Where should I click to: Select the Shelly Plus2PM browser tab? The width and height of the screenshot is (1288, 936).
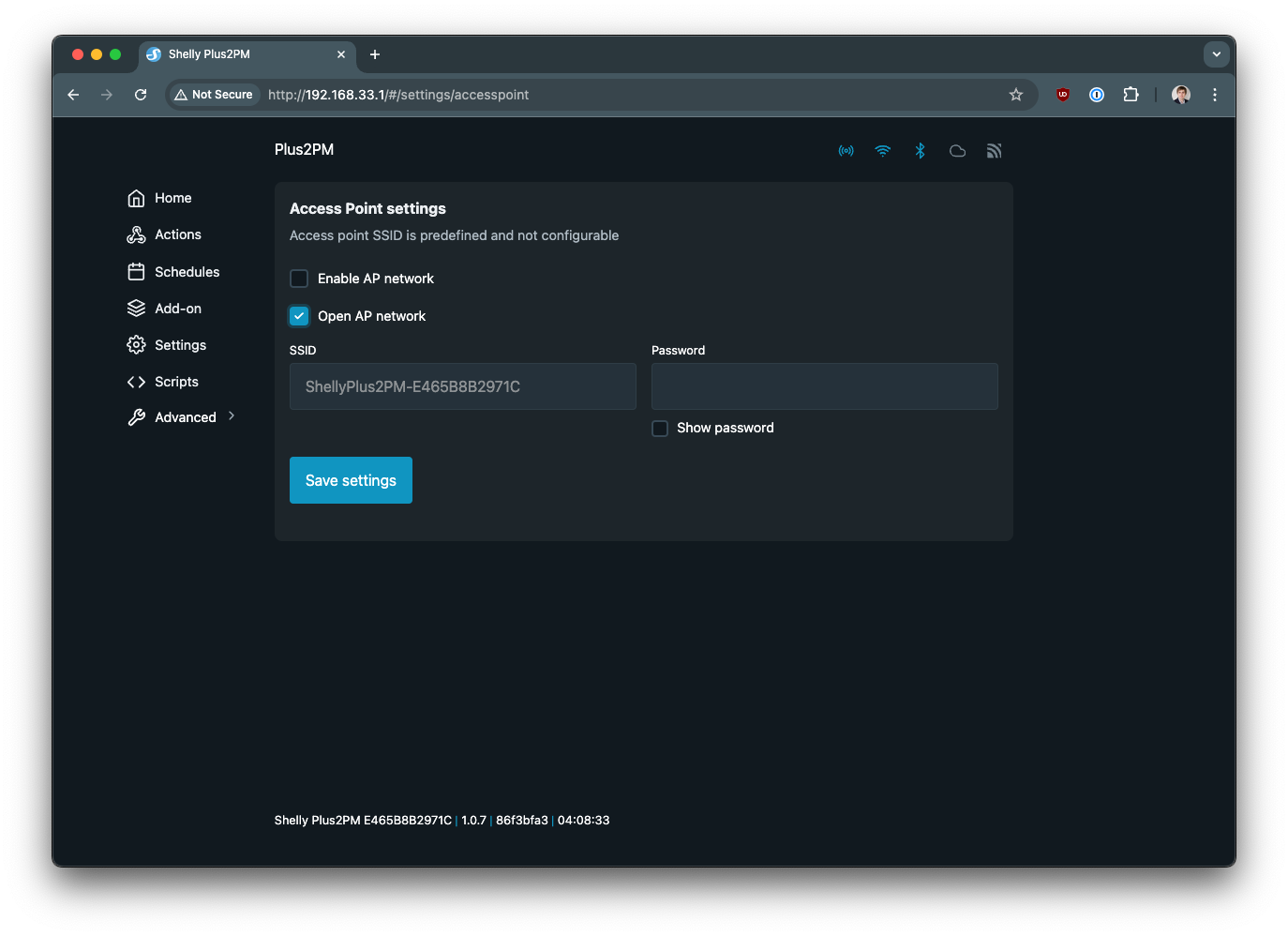tap(247, 54)
